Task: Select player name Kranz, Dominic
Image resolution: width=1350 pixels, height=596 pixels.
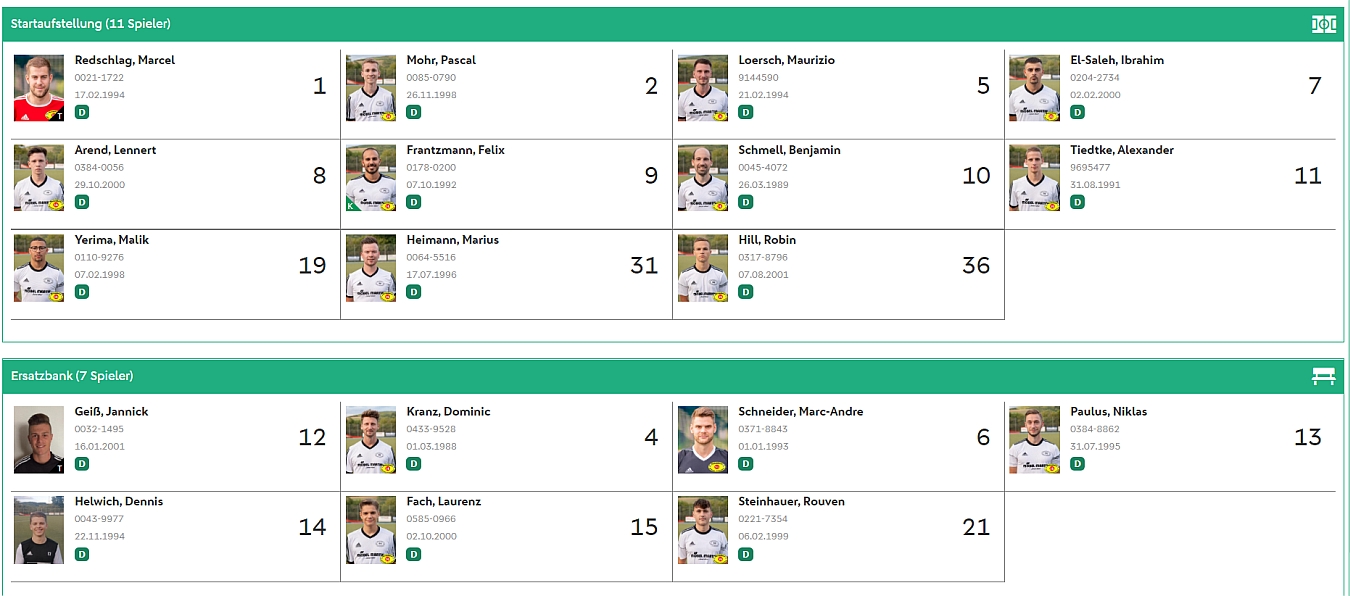Action: 448,412
